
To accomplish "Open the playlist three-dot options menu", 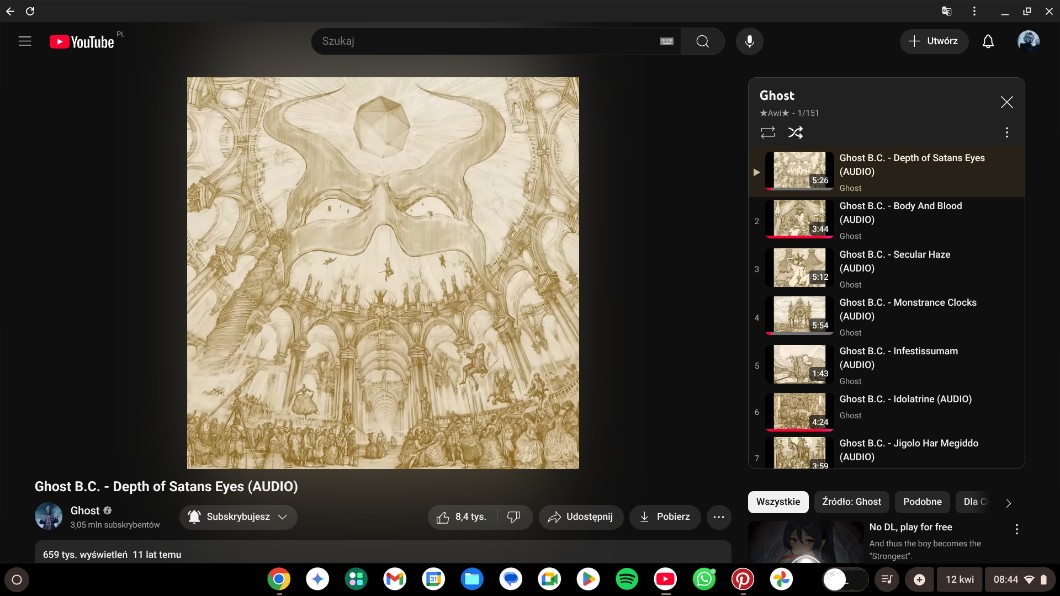I will (x=1006, y=132).
